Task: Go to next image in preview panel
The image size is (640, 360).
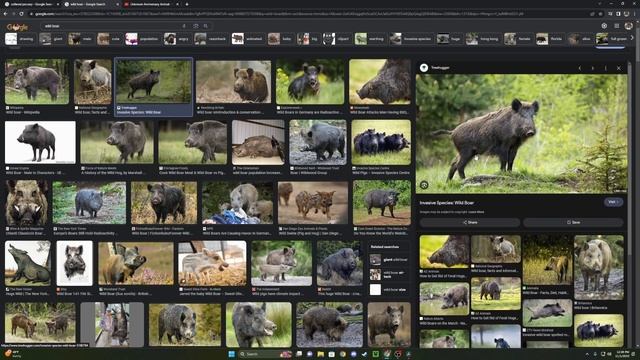Action: tap(593, 68)
